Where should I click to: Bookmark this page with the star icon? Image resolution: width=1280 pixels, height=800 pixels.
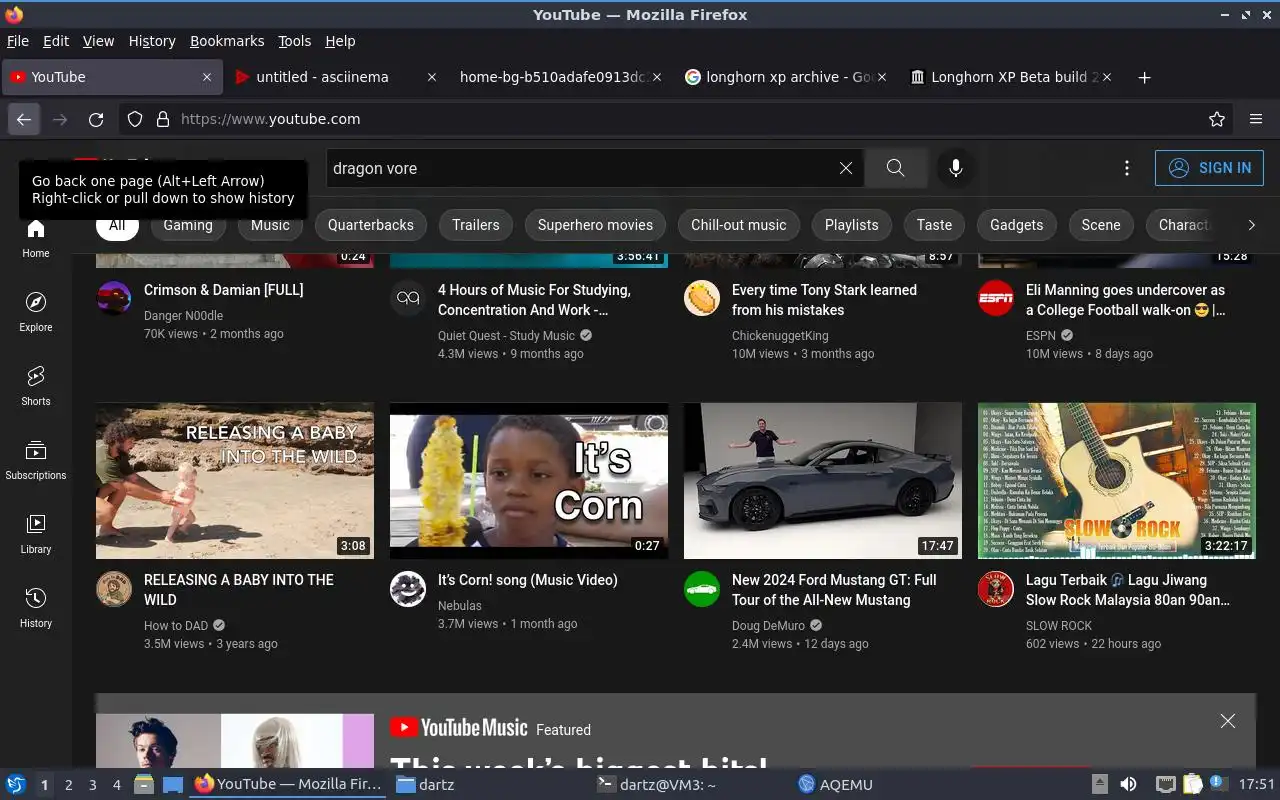(x=1217, y=119)
